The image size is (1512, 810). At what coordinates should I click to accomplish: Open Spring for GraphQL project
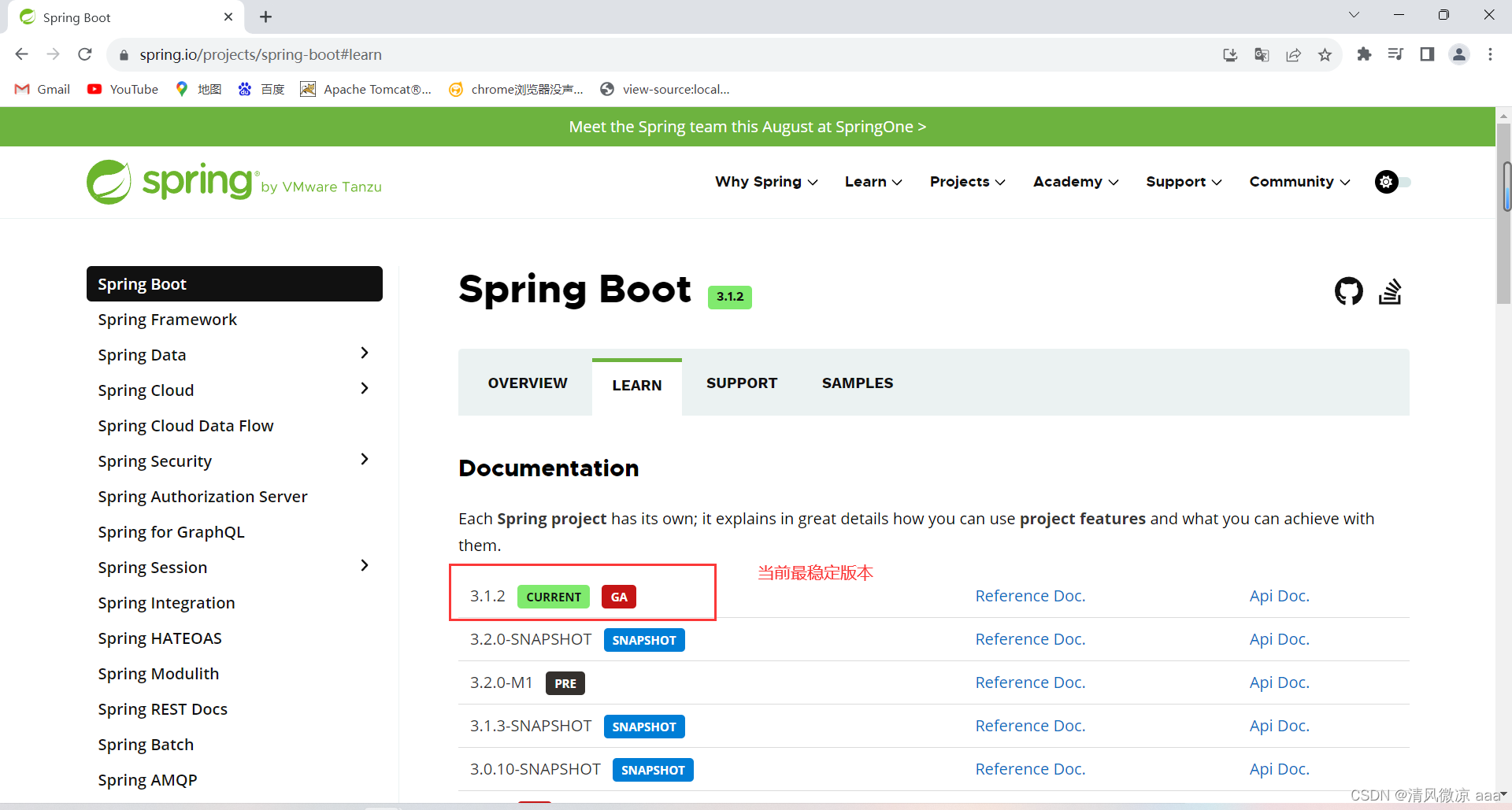point(171,532)
